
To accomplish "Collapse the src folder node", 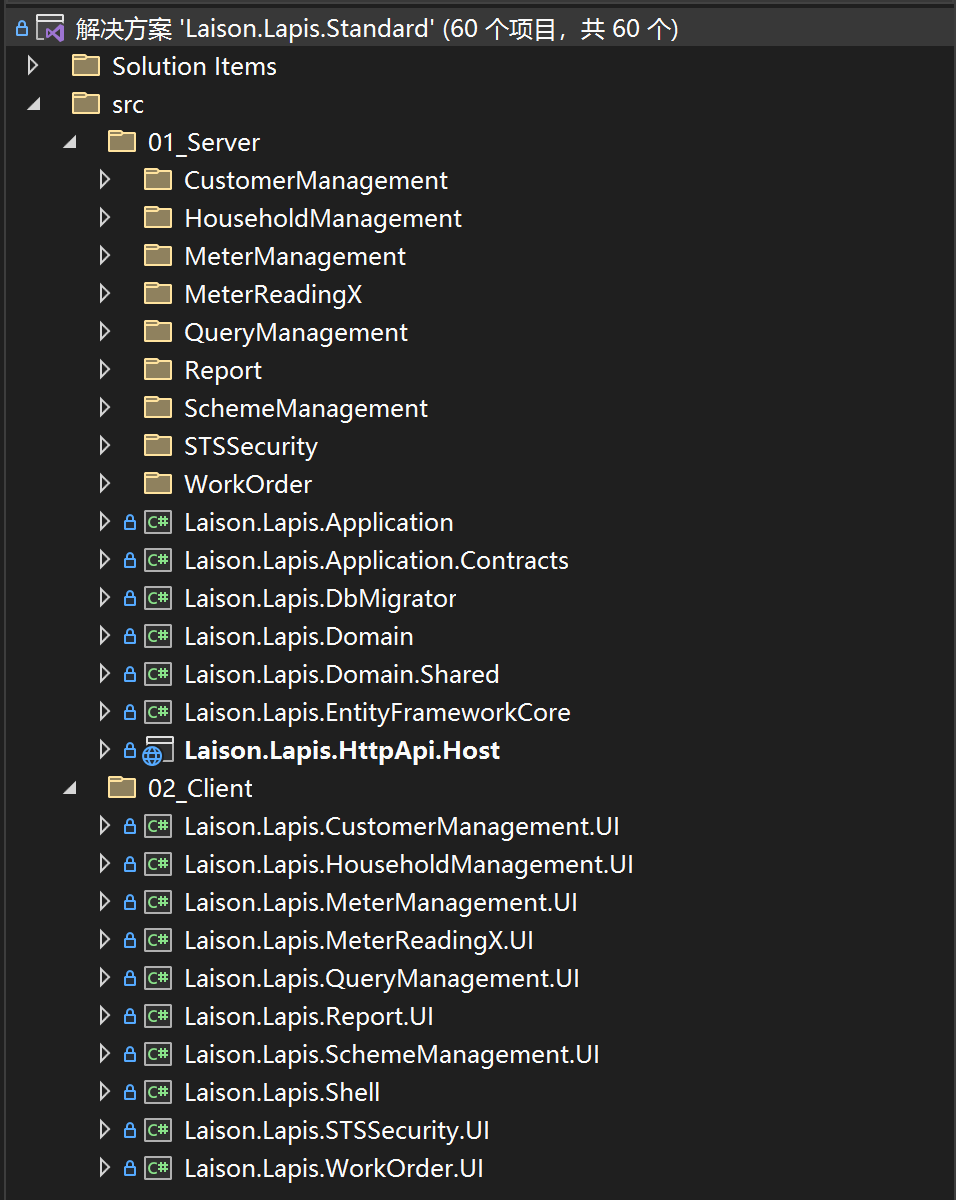I will [33, 104].
